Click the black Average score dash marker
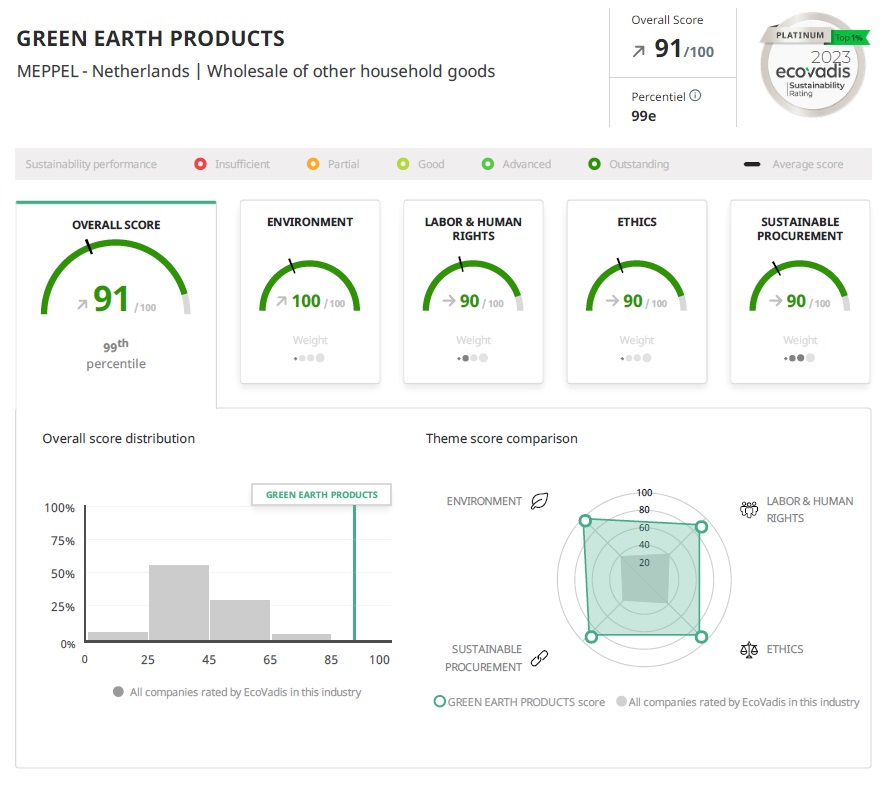 tap(752, 164)
